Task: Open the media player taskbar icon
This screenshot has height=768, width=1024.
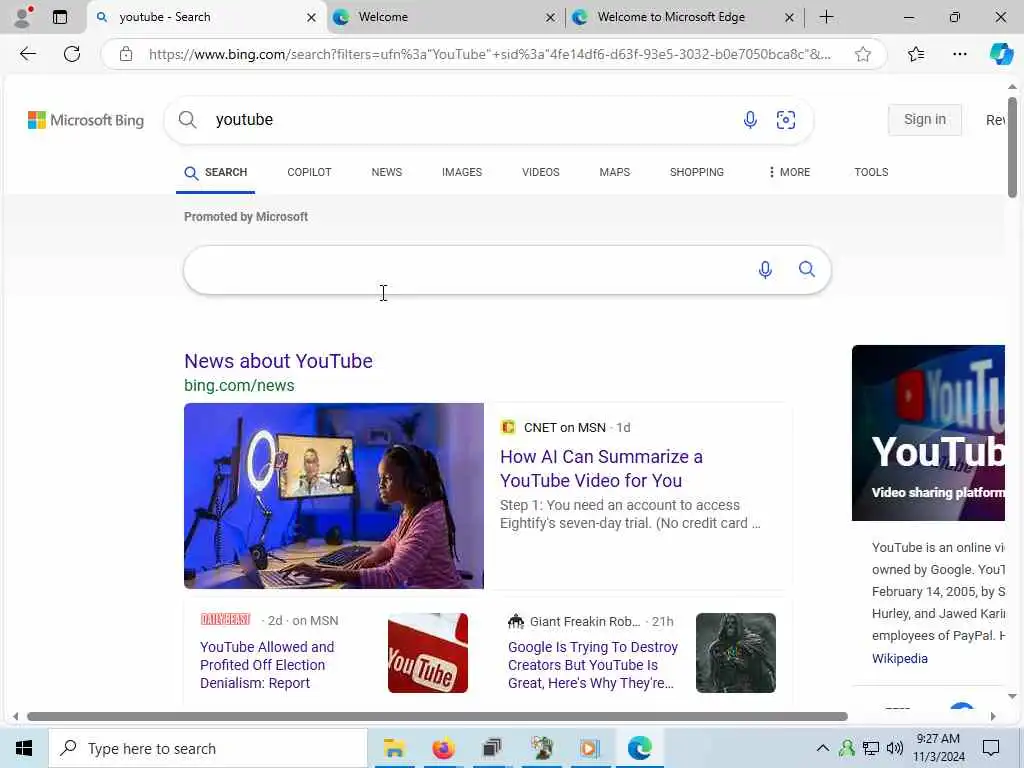Action: [x=590, y=748]
